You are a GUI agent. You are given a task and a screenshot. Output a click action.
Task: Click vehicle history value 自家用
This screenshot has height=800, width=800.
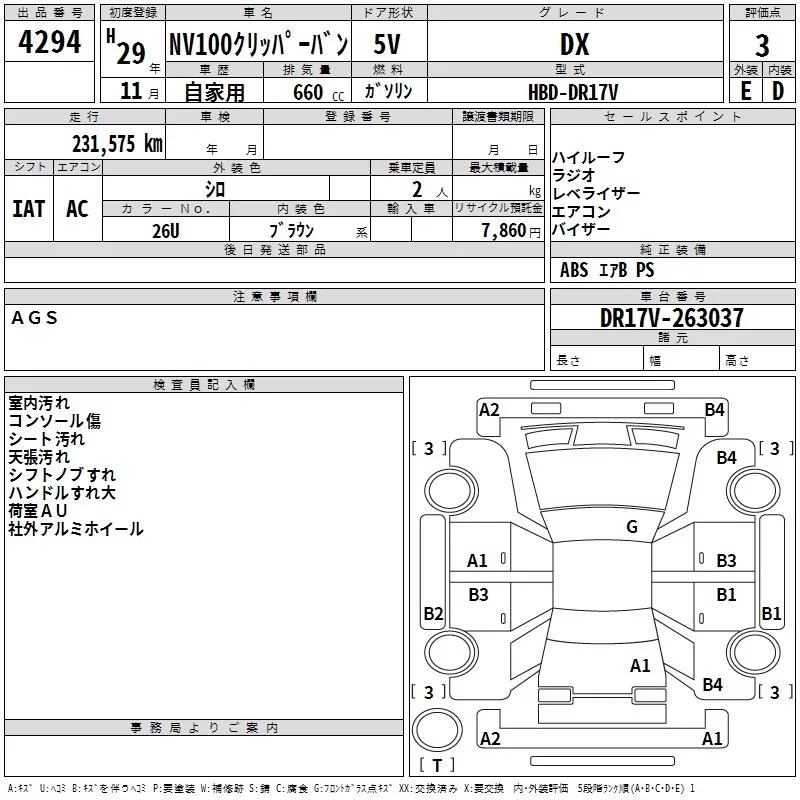[214, 92]
